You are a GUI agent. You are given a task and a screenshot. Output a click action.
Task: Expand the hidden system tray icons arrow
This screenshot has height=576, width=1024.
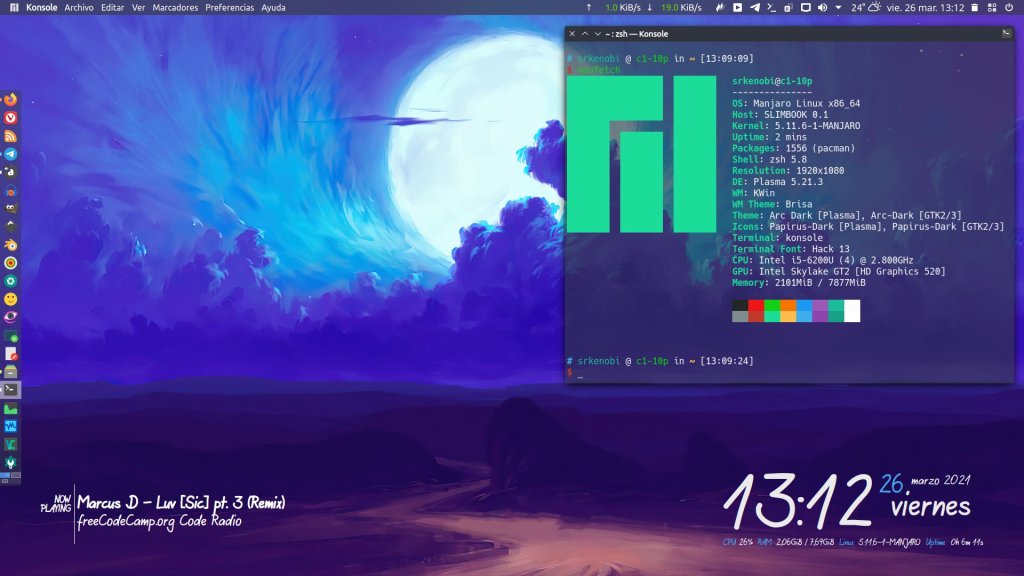[x=837, y=7]
